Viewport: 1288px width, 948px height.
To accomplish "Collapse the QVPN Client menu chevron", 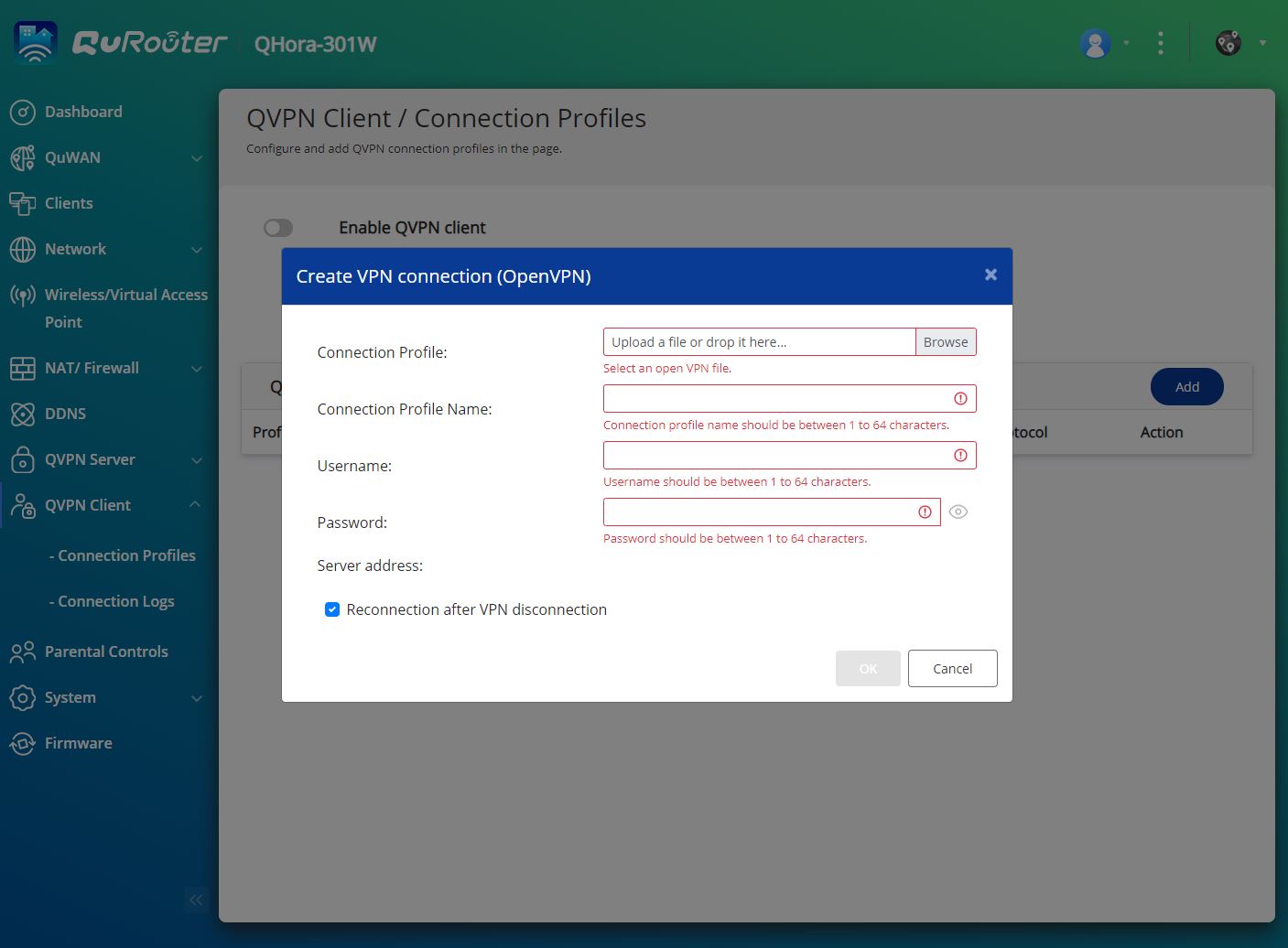I will click(196, 504).
